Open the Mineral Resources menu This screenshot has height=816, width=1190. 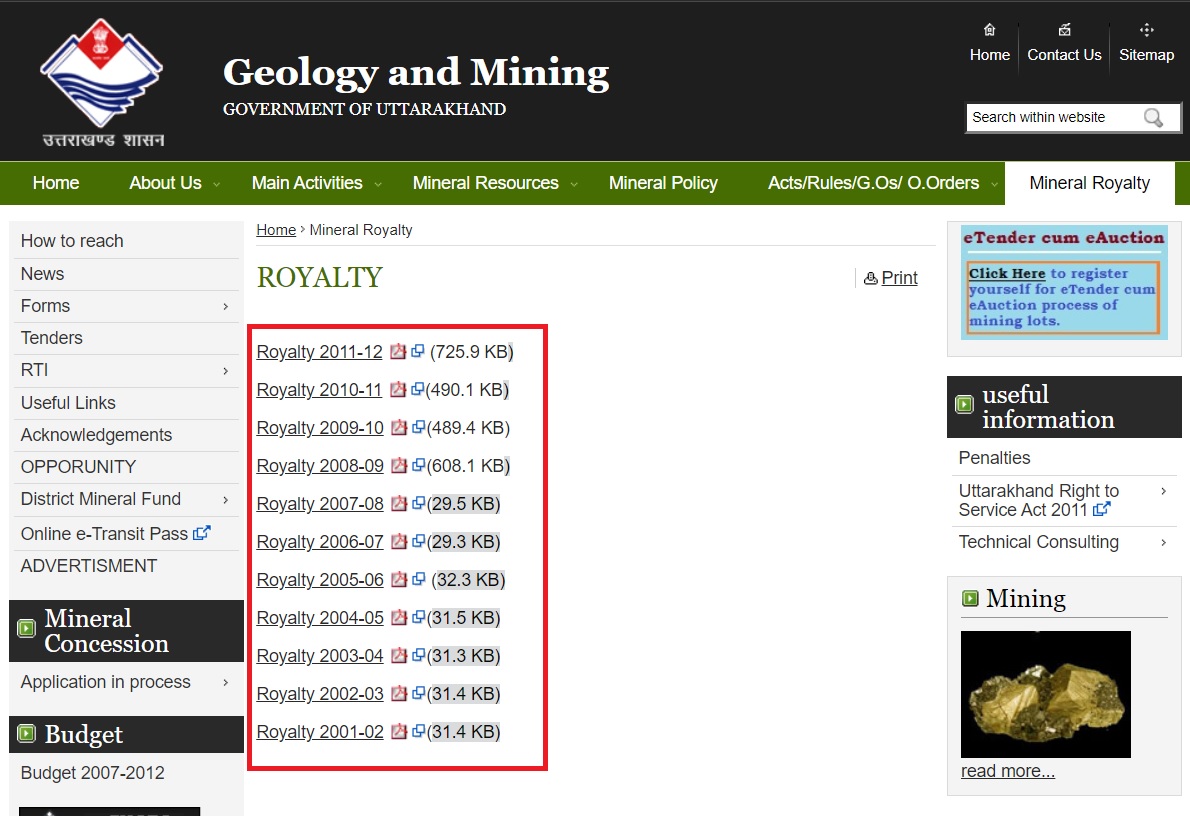[x=485, y=183]
